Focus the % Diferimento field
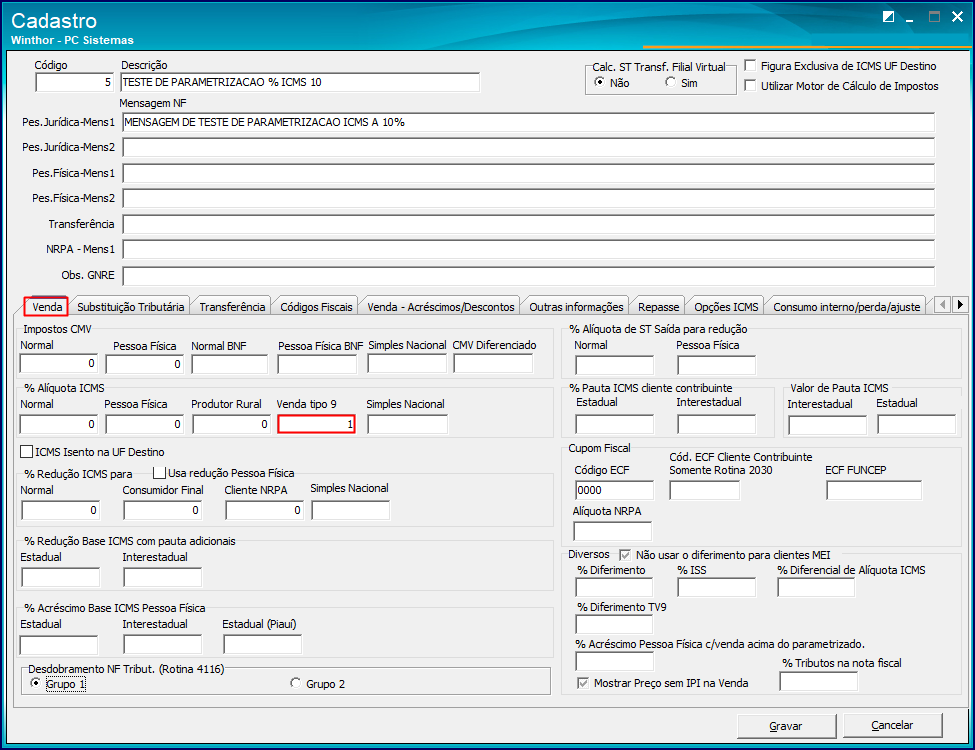Image resolution: width=975 pixels, height=750 pixels. pos(614,588)
